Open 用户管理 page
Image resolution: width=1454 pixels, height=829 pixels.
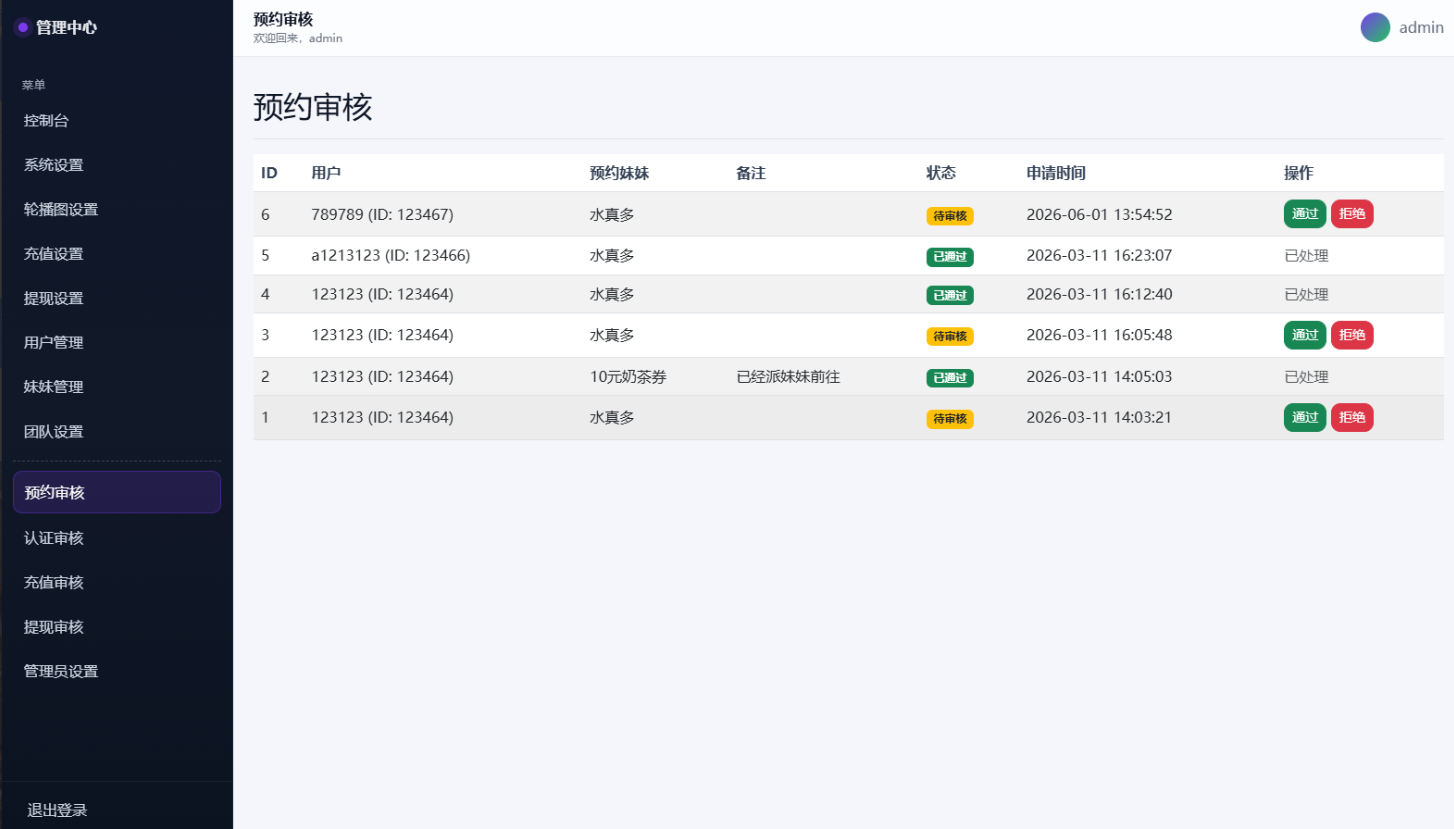[x=117, y=343]
